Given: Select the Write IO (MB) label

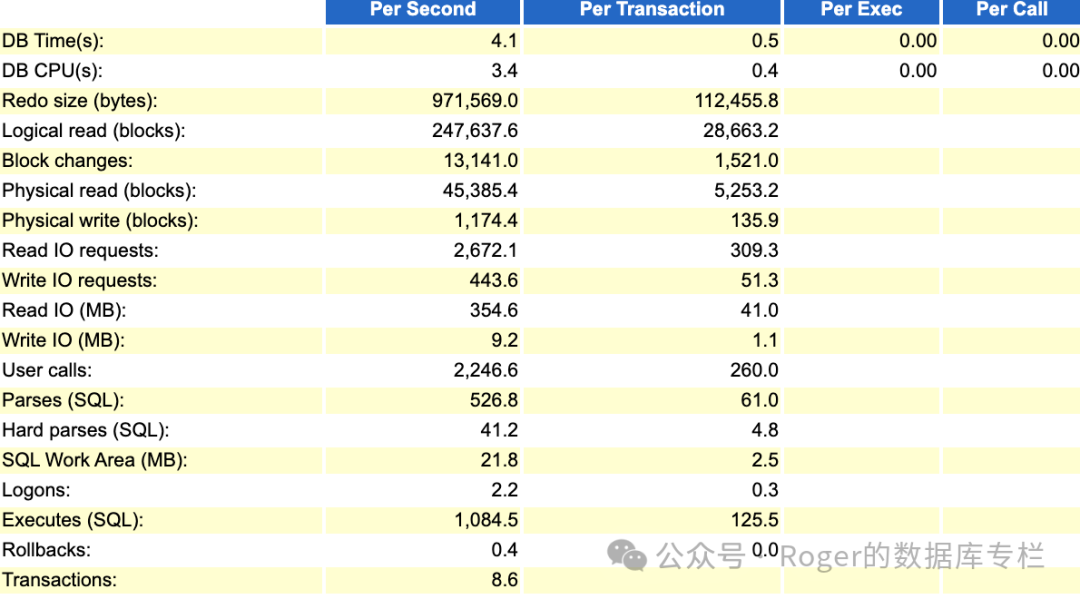Looking at the screenshot, I should pos(63,340).
